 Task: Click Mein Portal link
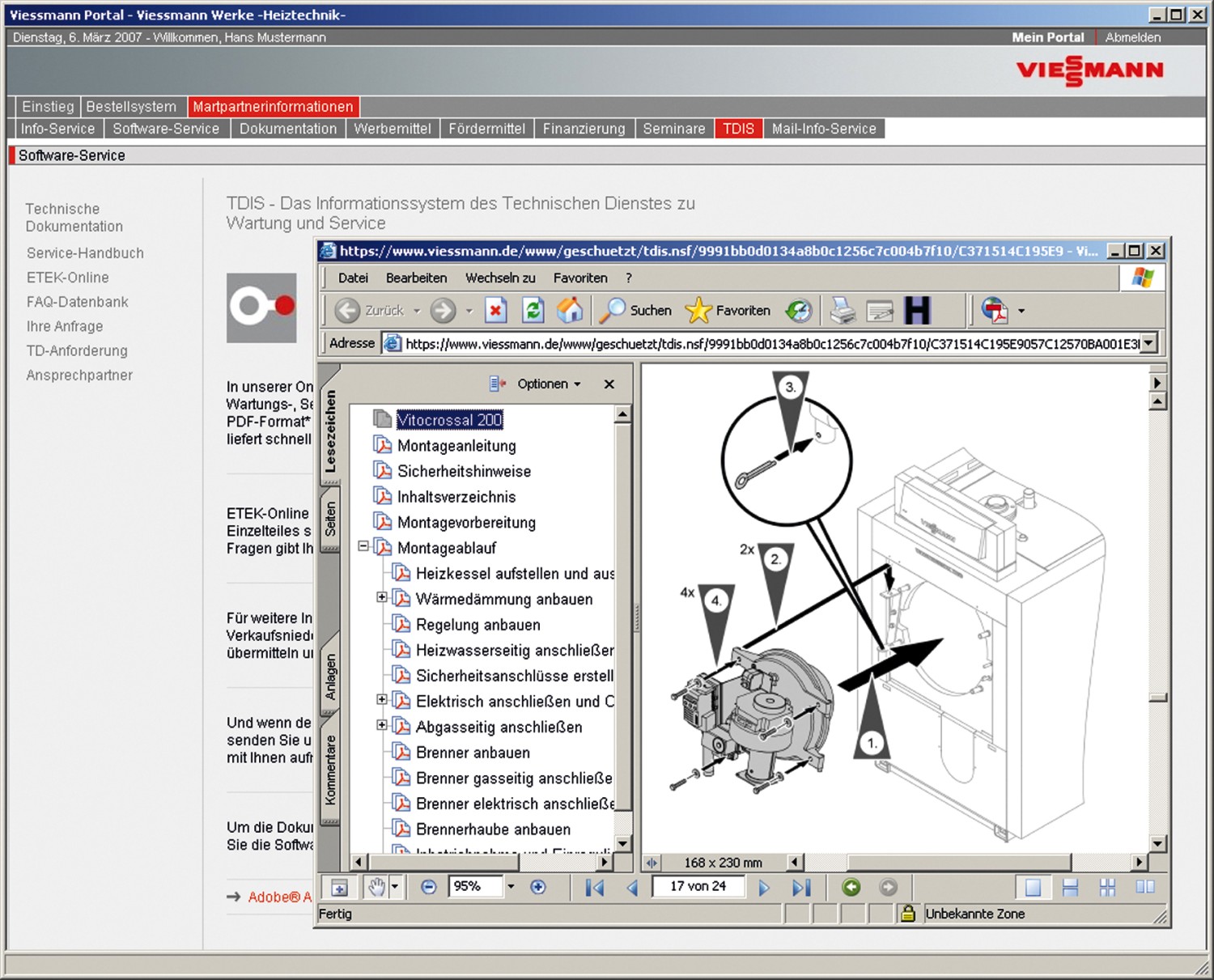click(x=1047, y=37)
